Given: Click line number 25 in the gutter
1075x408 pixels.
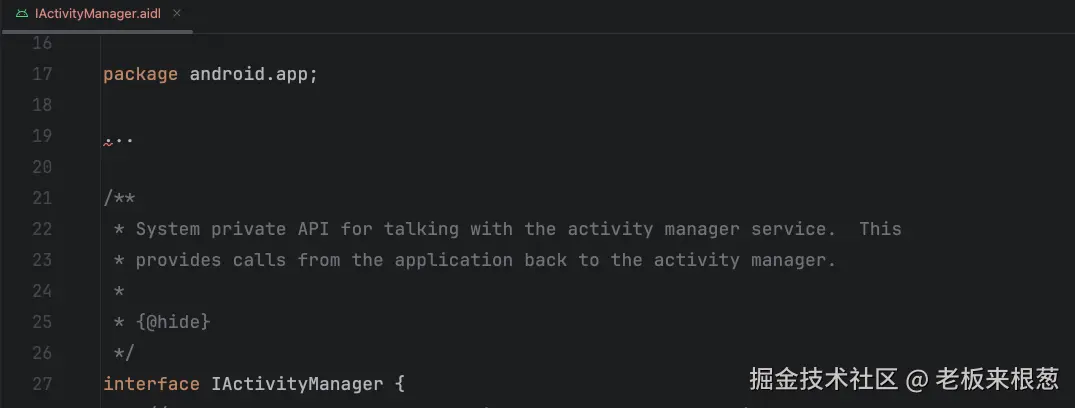Looking at the screenshot, I should click(42, 322).
